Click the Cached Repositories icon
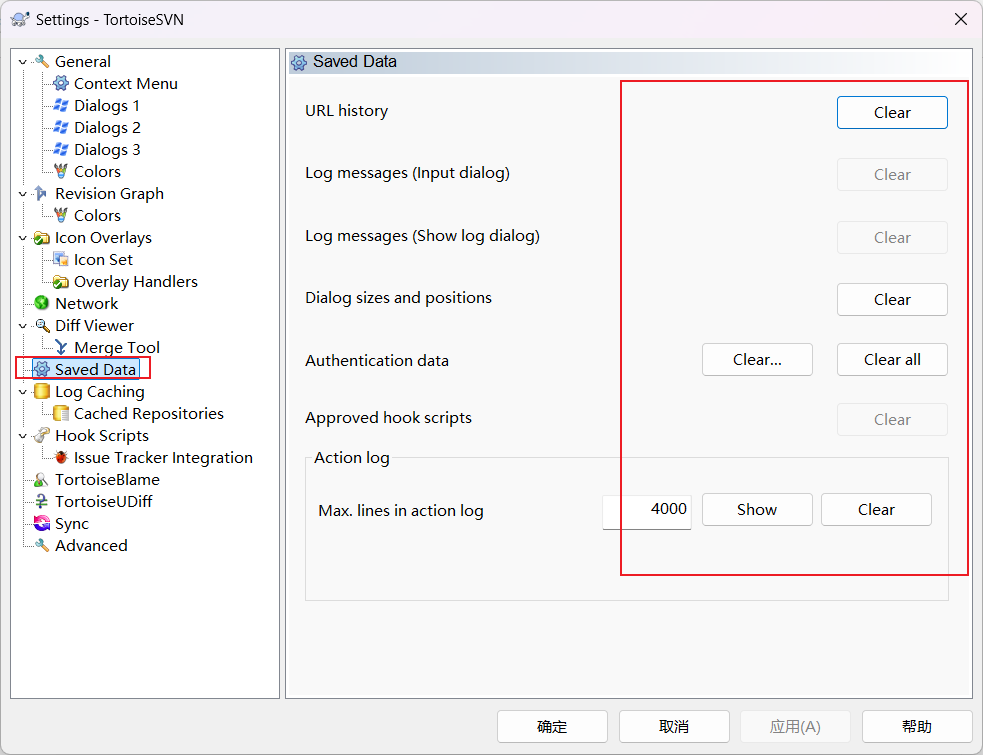The width and height of the screenshot is (983, 755). coord(61,413)
